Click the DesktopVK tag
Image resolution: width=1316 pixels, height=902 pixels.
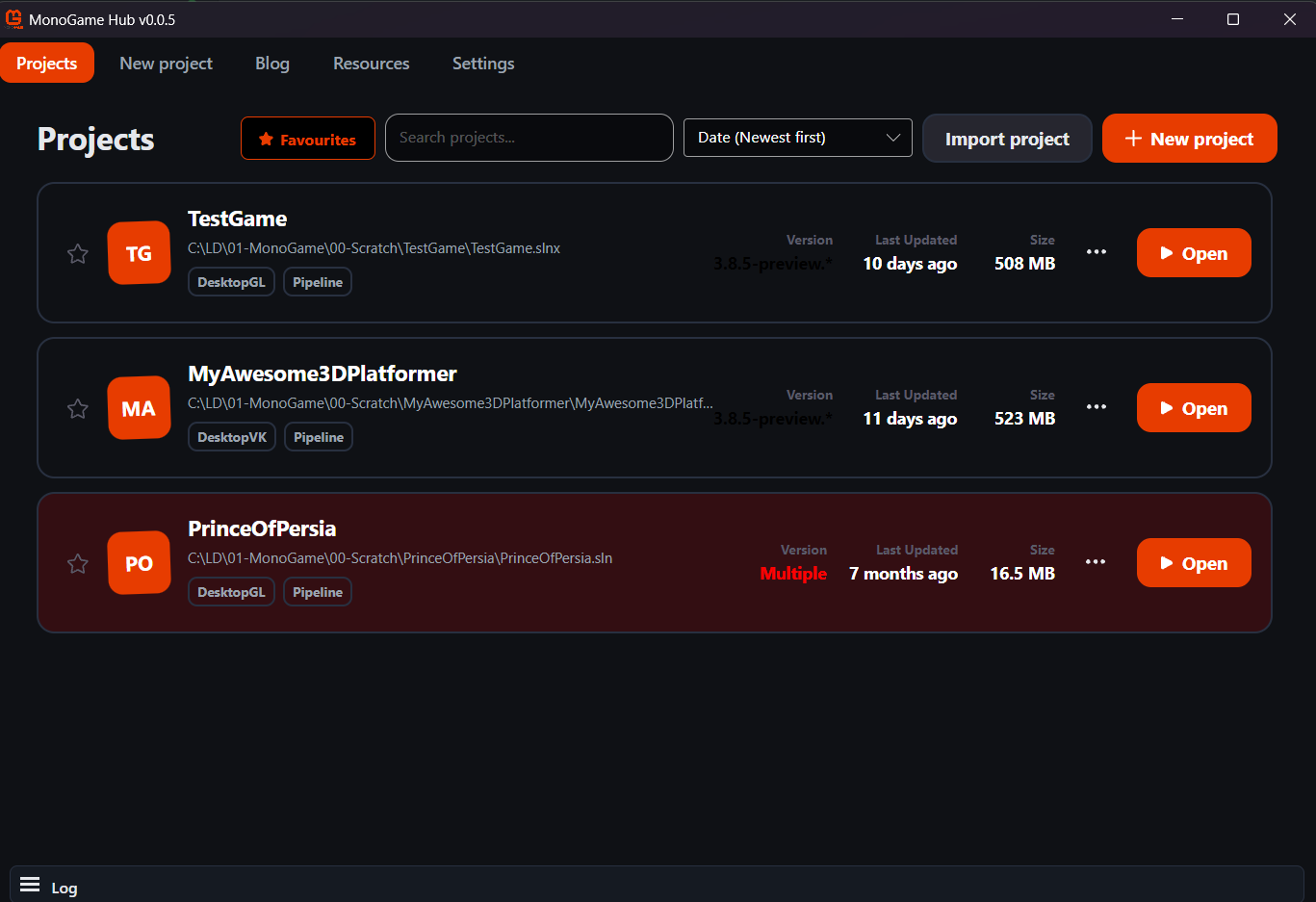click(x=232, y=437)
